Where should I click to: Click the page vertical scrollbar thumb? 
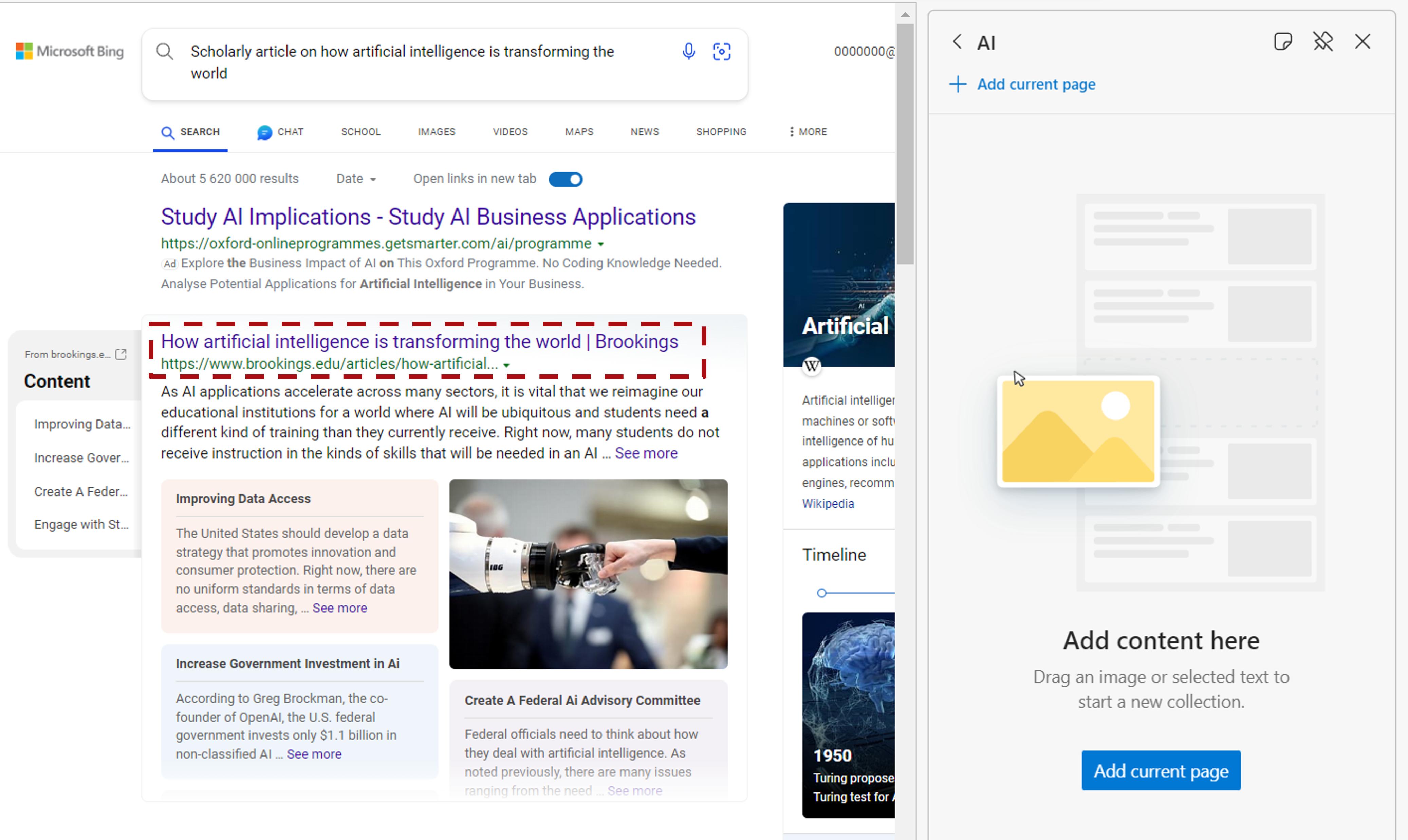coord(905,144)
